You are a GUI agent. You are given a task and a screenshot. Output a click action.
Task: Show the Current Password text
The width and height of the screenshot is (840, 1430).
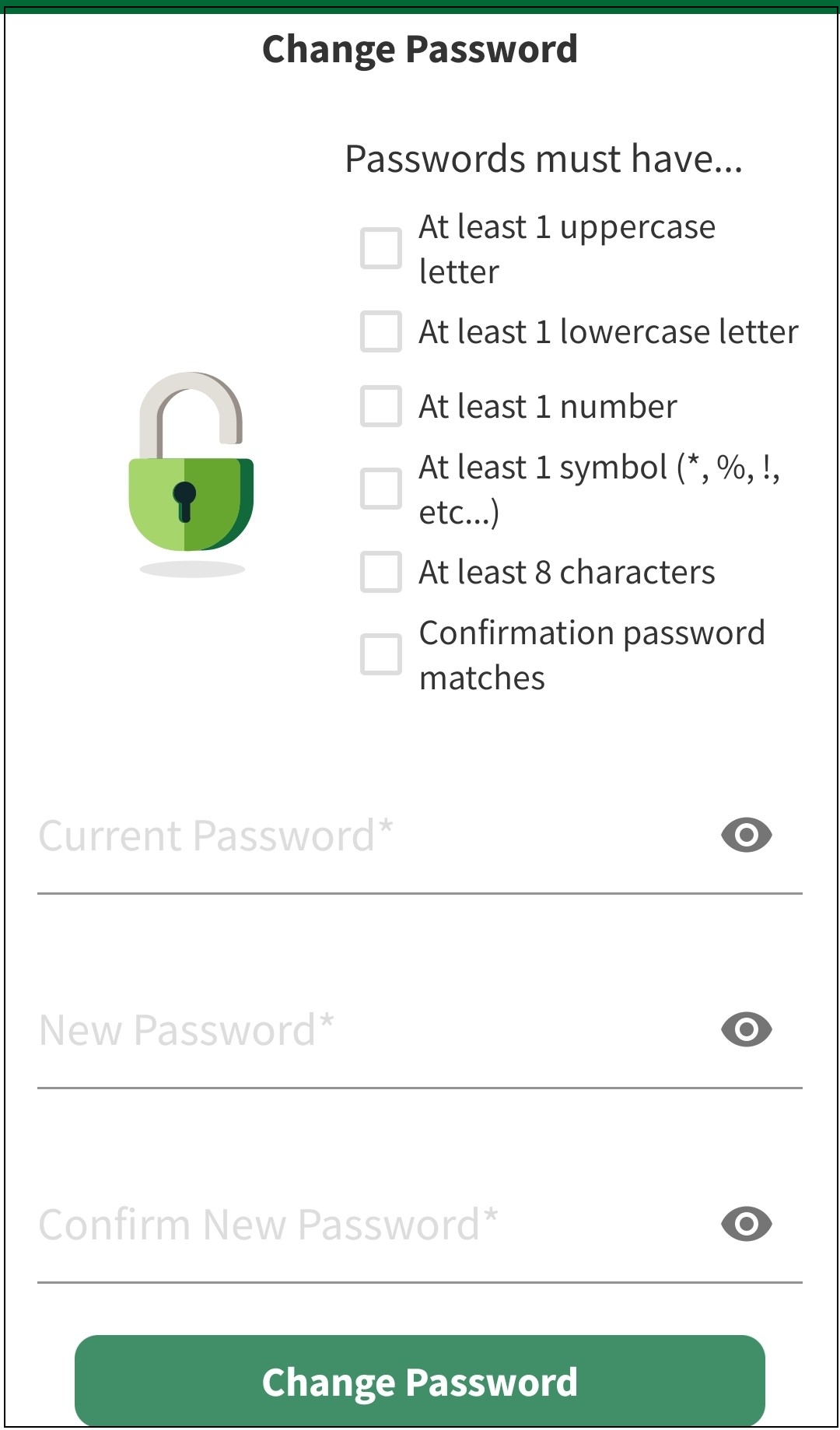click(x=746, y=836)
